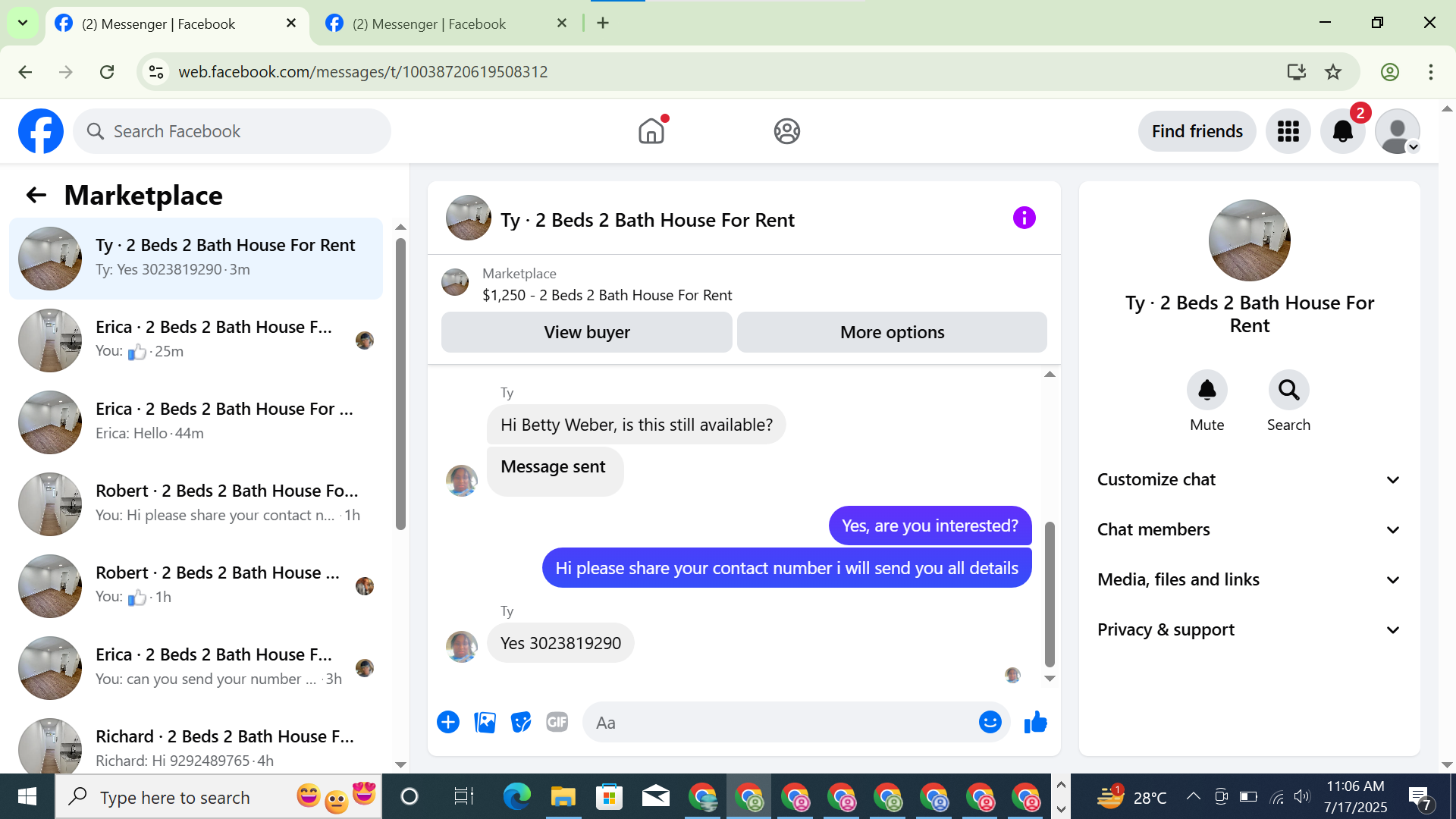Open Robert chat about contact number

196,504
